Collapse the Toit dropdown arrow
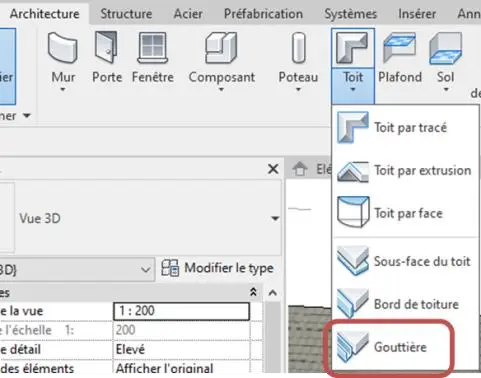Viewport: 481px width, 378px height. coord(353,89)
